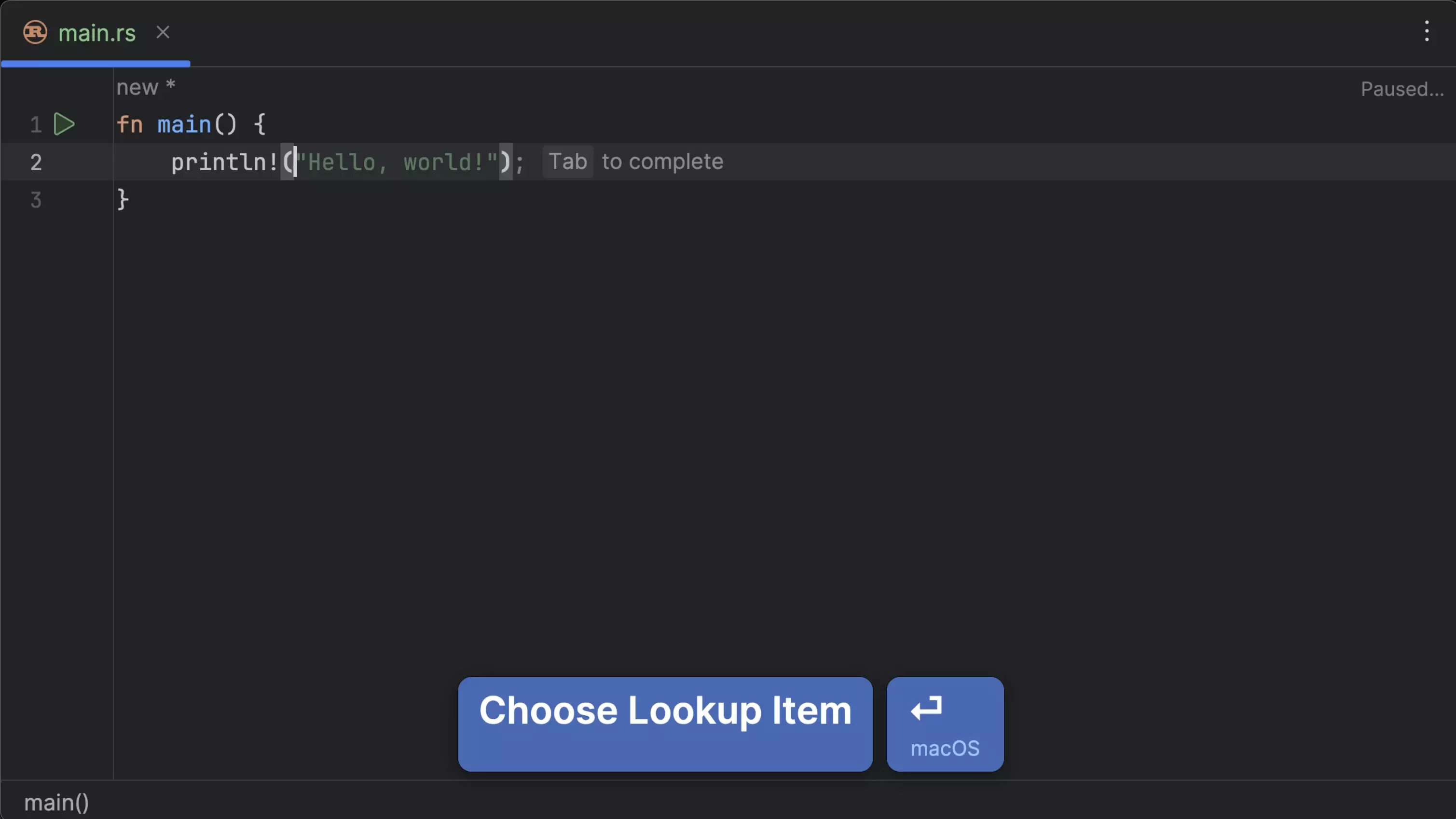Open the editor tab options kebab menu
1456x819 pixels.
[1426, 32]
